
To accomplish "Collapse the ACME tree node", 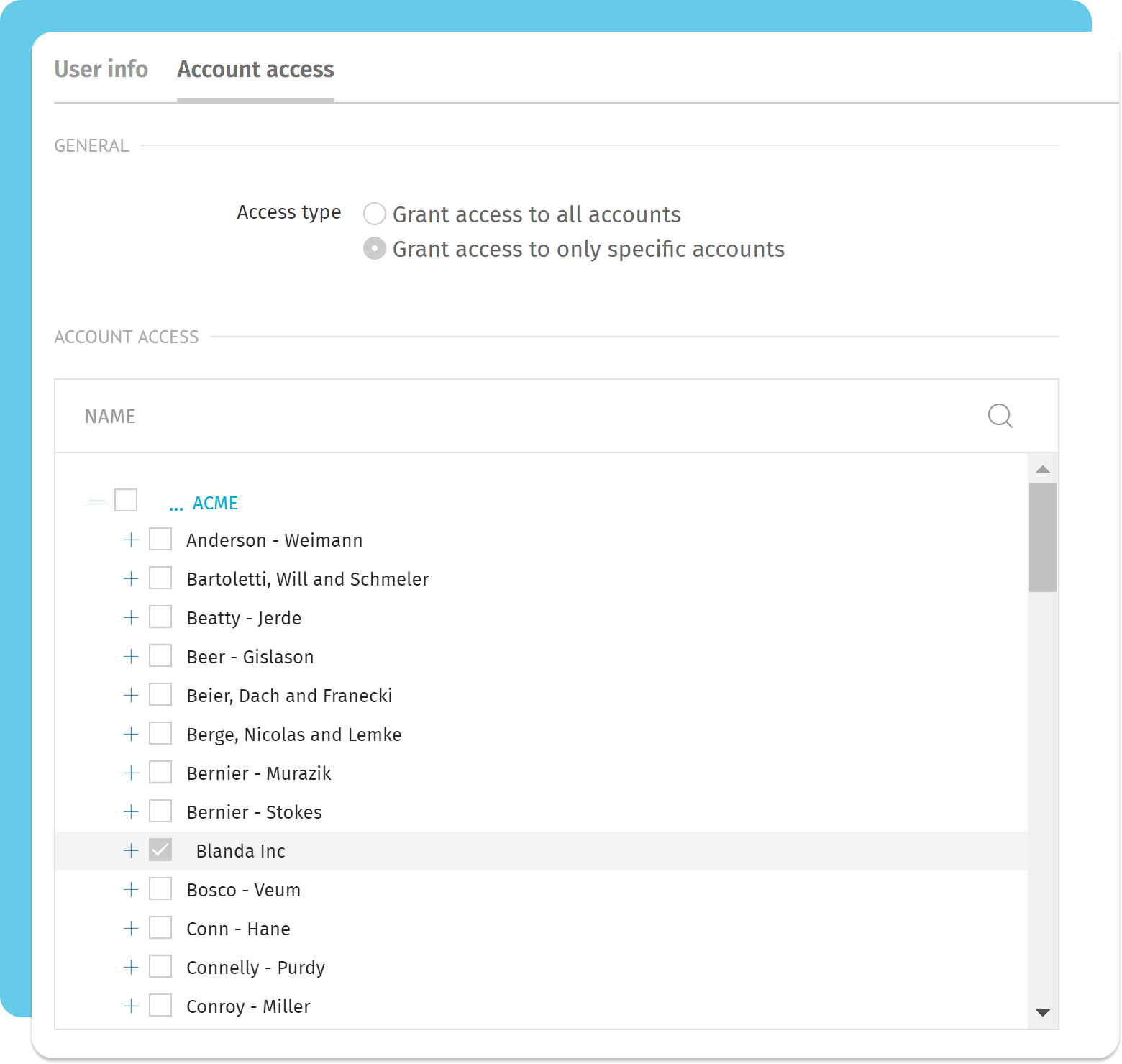I will click(97, 501).
